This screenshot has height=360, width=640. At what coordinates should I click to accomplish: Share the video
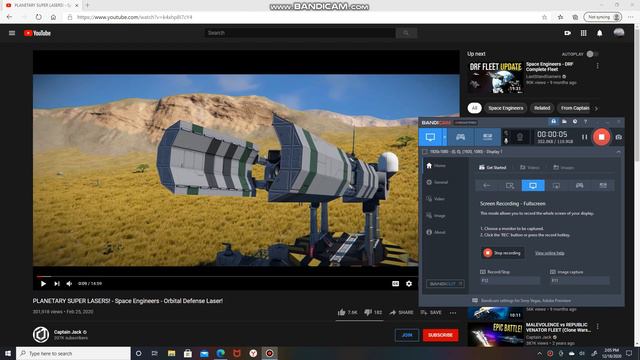pos(401,312)
